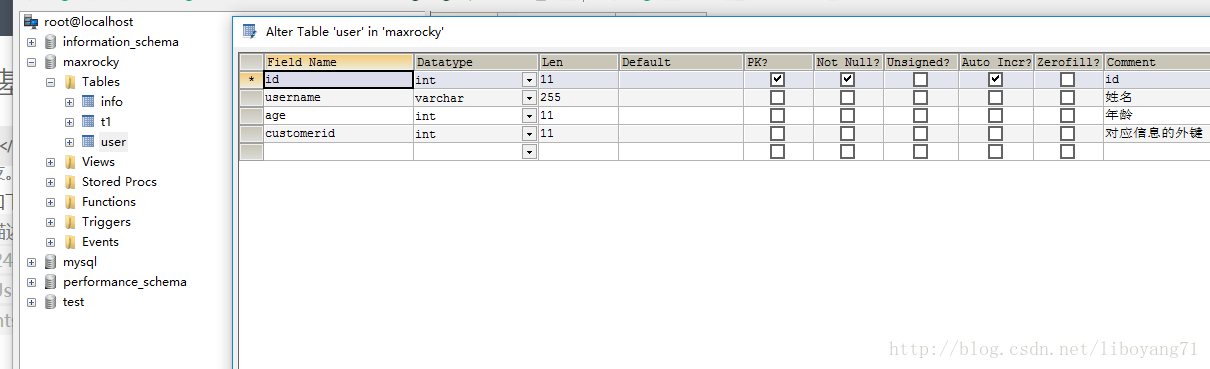
Task: Toggle PK checkbox for id field
Action: (778, 79)
